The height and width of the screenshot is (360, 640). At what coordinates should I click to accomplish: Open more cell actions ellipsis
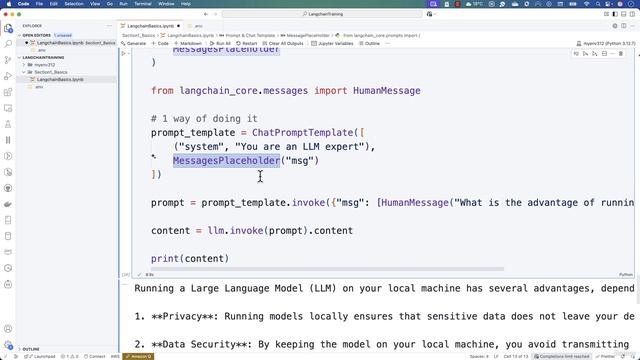click(612, 53)
